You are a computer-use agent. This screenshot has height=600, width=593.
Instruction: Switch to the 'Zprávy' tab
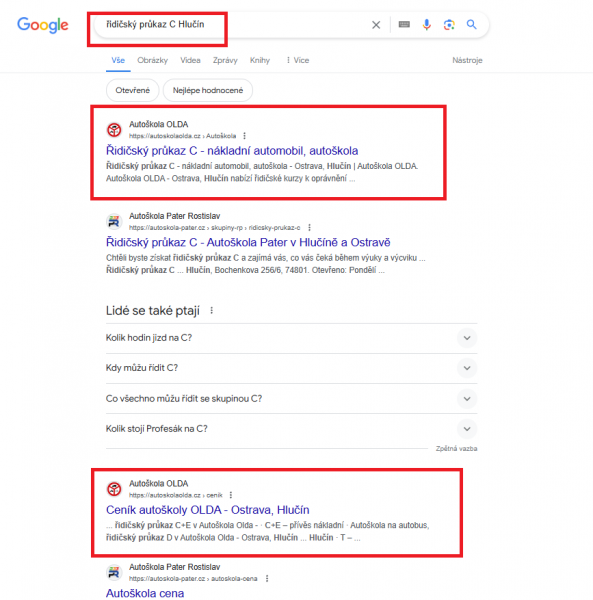point(225,60)
